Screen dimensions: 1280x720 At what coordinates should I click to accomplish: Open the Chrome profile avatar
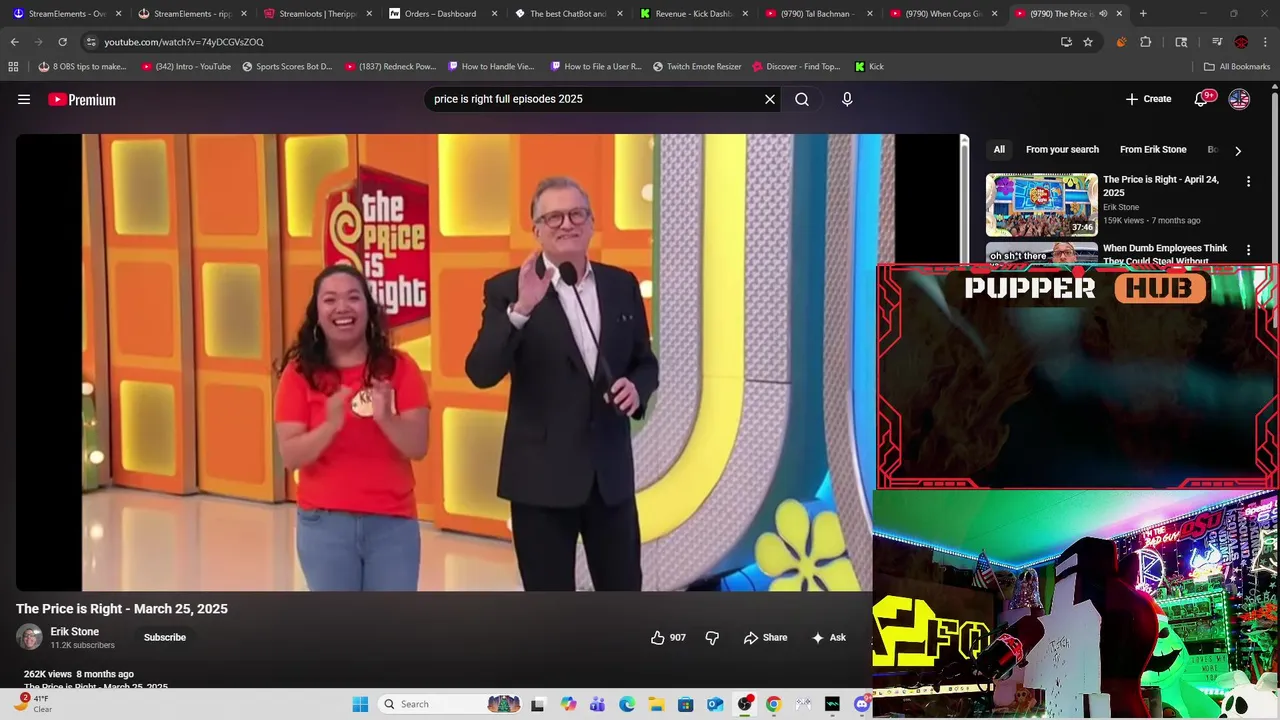(x=1241, y=42)
